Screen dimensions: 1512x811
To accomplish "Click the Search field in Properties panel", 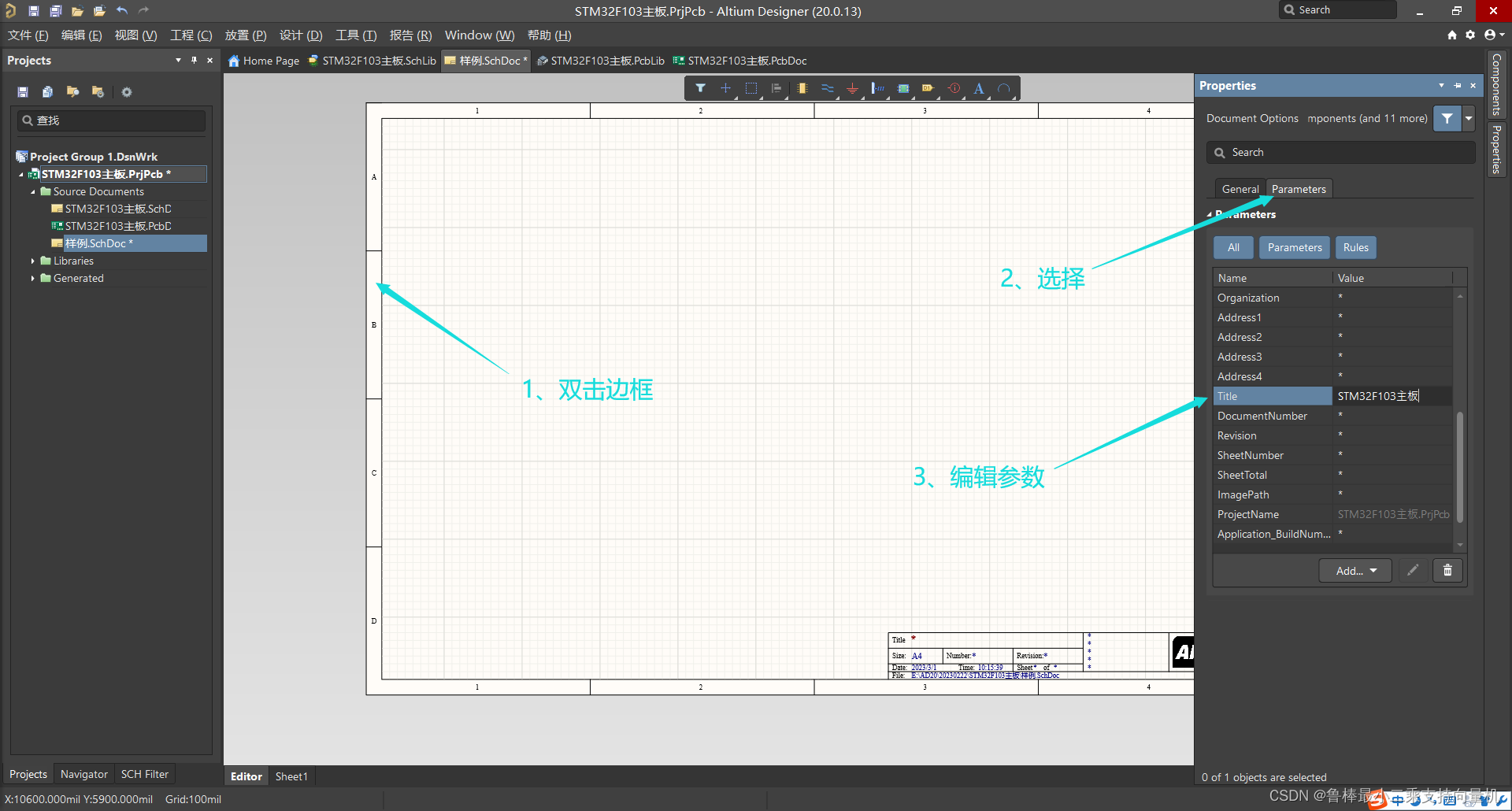I will [x=1340, y=152].
